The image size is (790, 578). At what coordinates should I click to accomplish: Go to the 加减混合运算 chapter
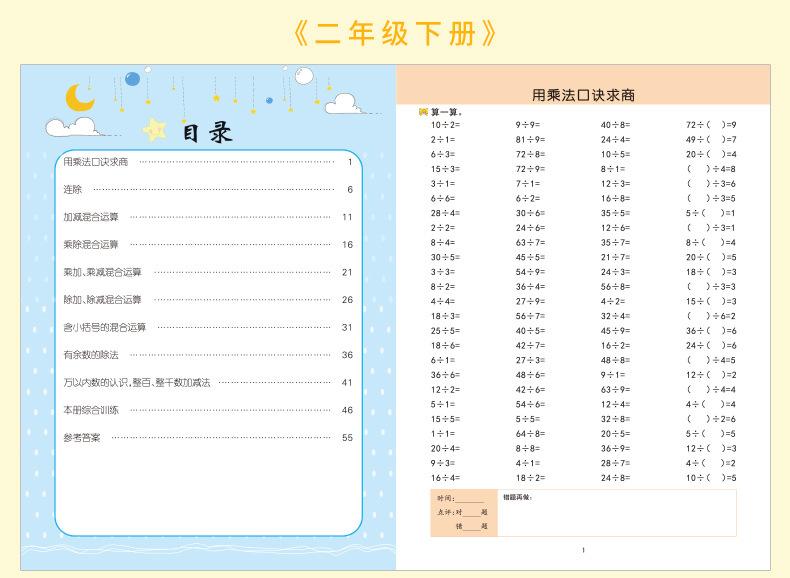tap(90, 217)
